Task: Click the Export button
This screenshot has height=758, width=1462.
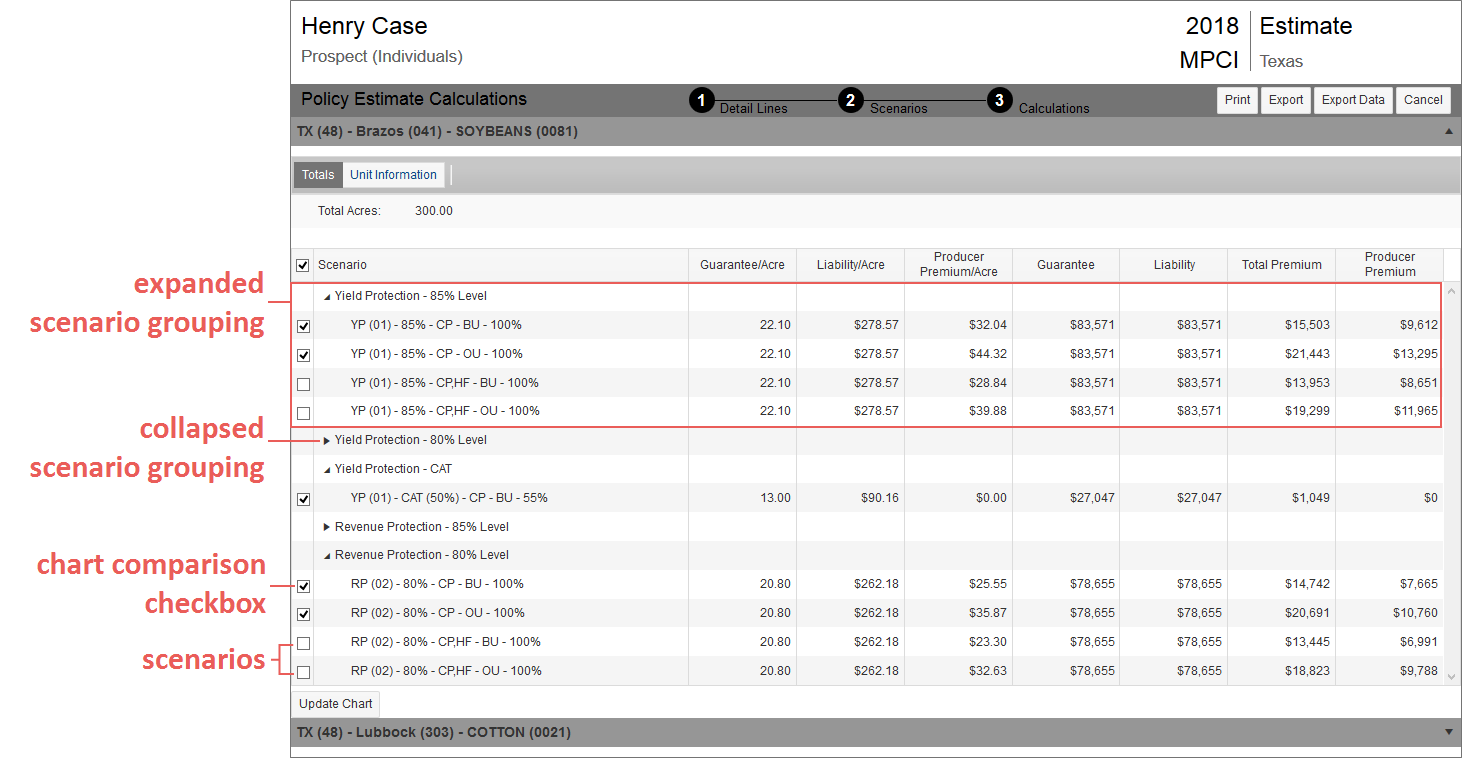Action: 1286,100
